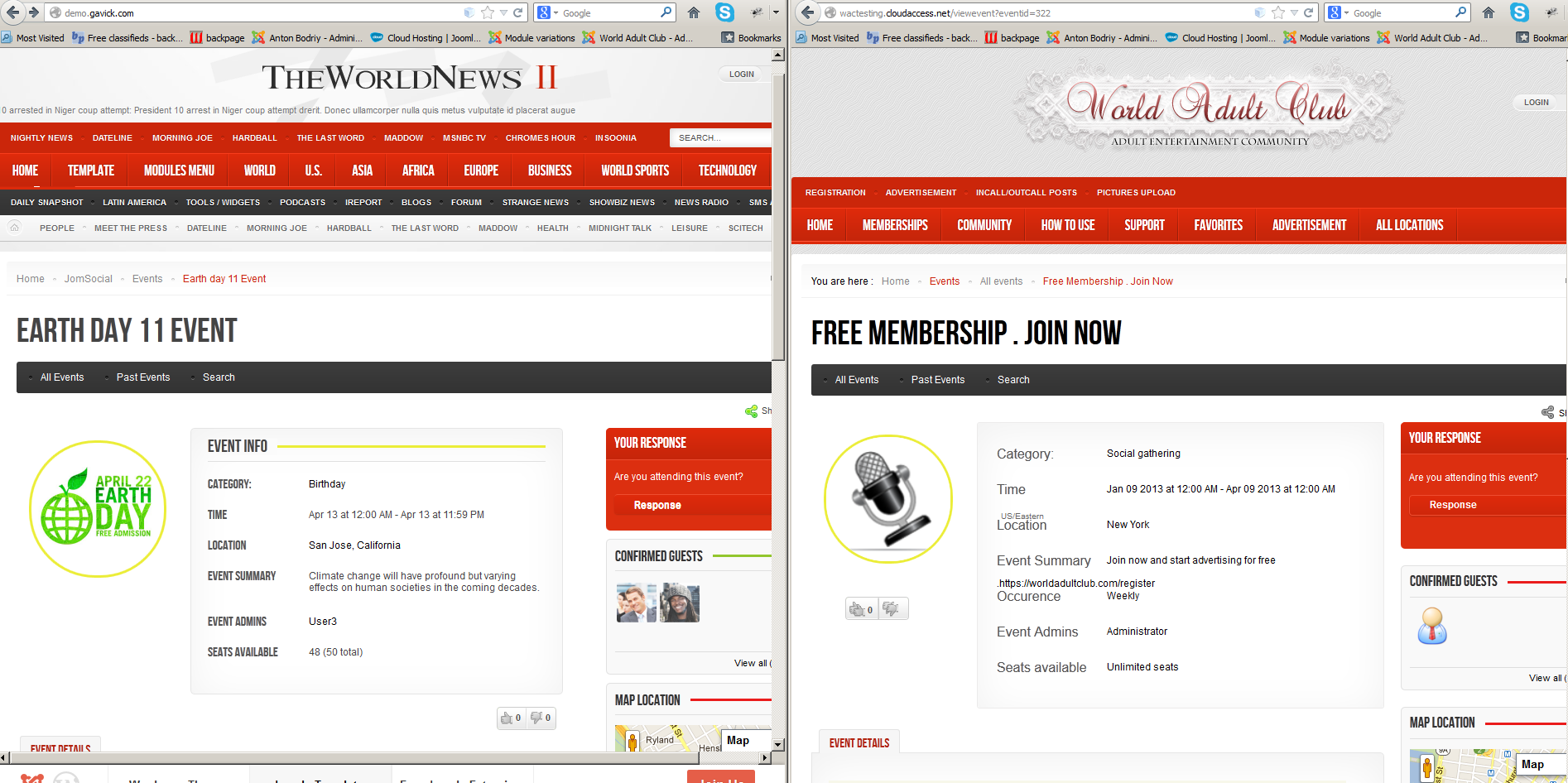The width and height of the screenshot is (1568, 783).
Task: Open the home page in the left browser
Action: pyautogui.click(x=694, y=12)
